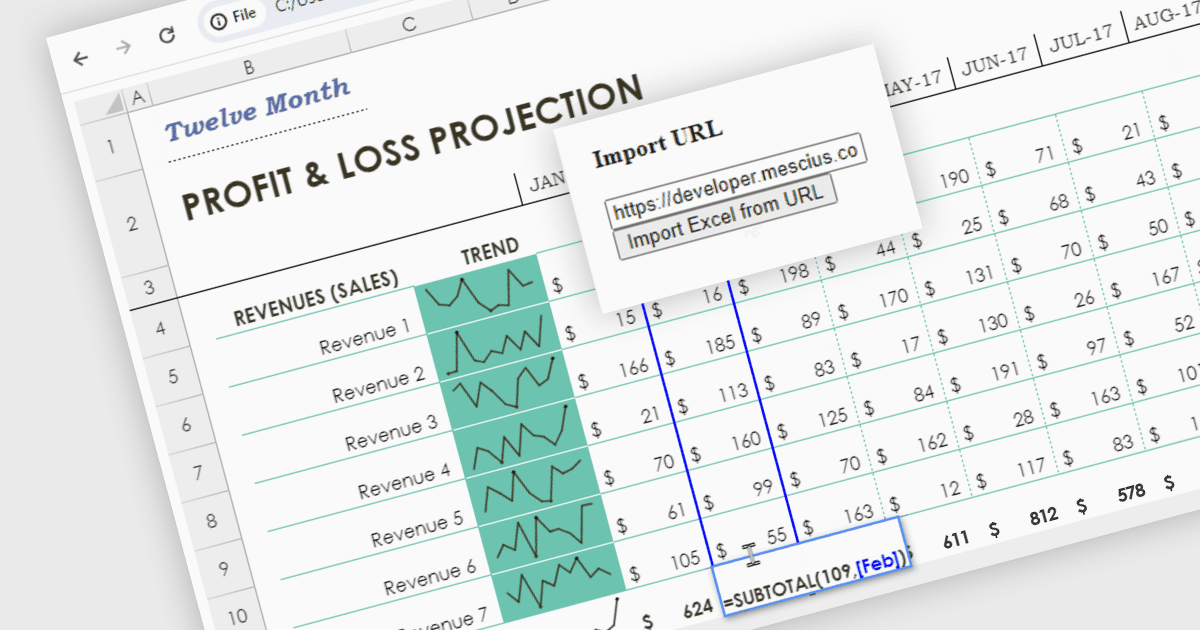Click the Twelve Month subtitle text
Image resolution: width=1200 pixels, height=630 pixels.
point(257,109)
